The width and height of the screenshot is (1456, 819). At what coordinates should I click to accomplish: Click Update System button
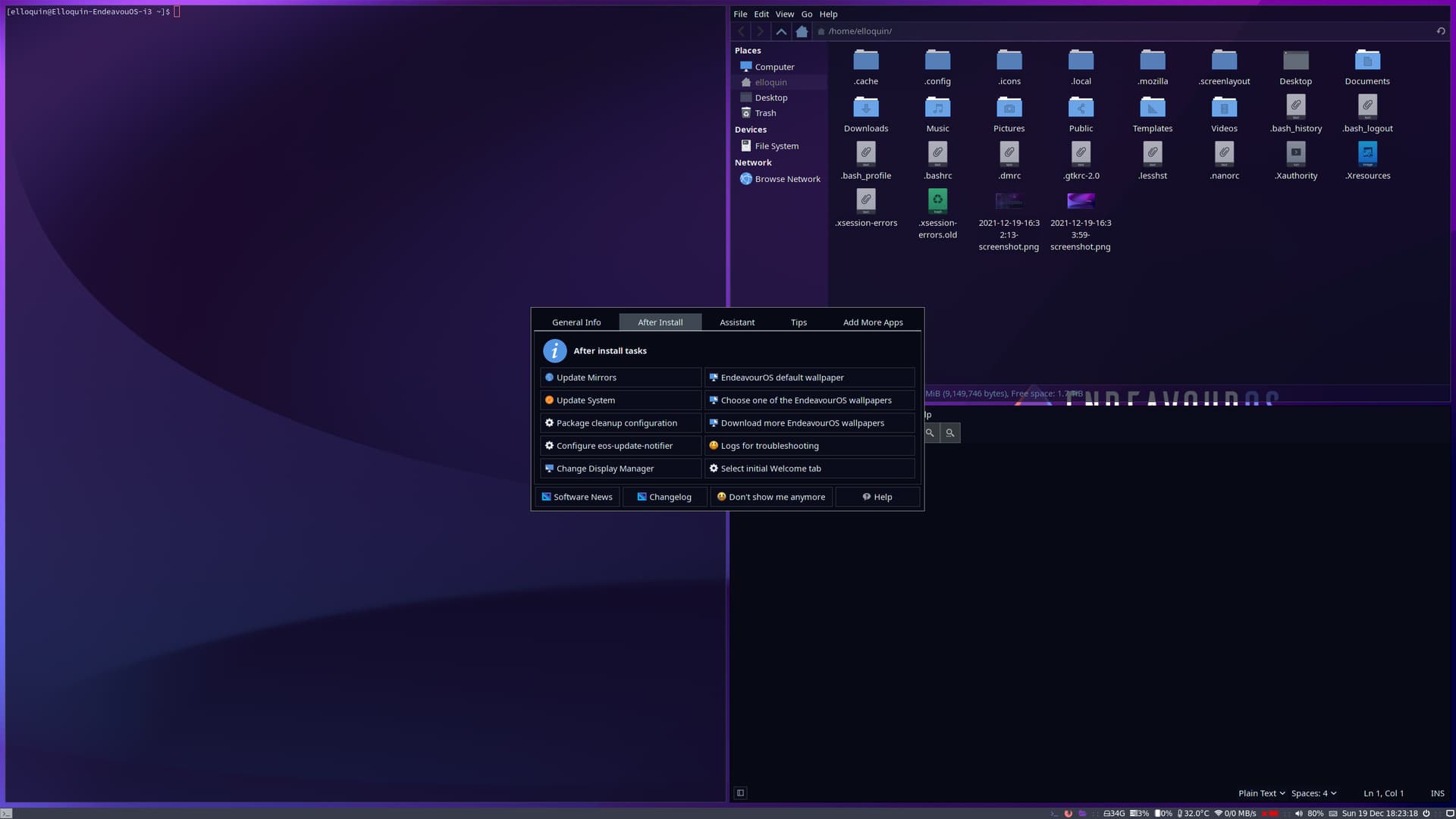point(620,400)
